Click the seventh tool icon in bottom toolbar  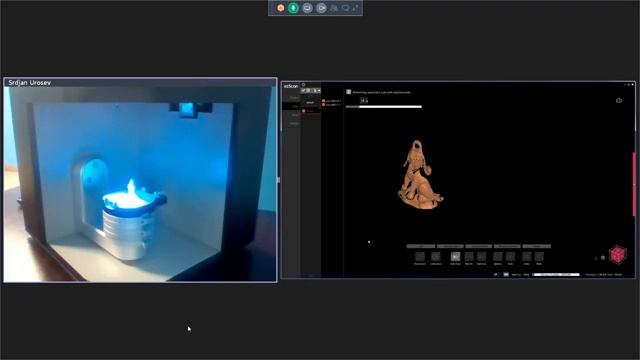click(x=510, y=256)
